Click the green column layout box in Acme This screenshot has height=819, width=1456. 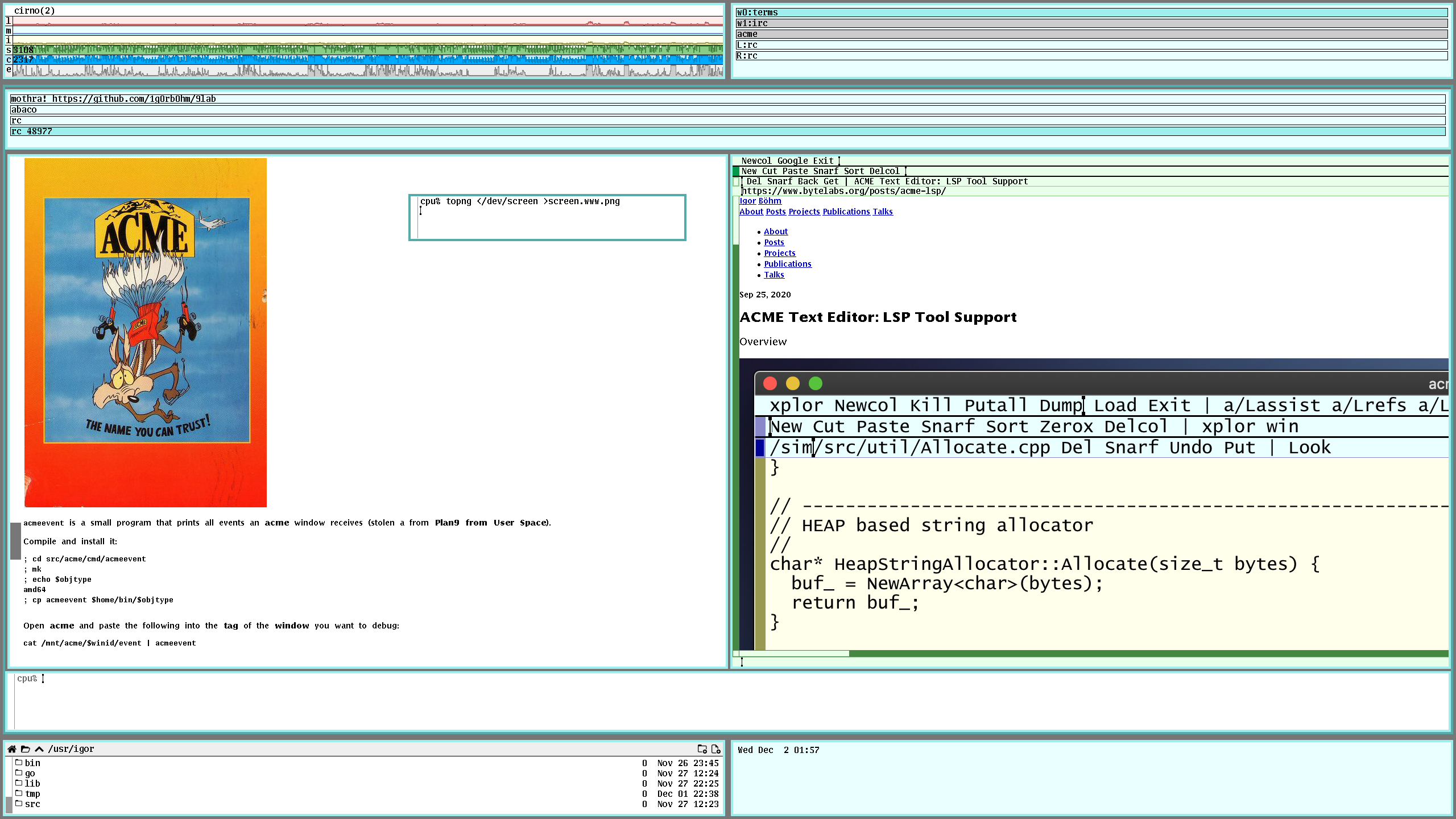736,171
